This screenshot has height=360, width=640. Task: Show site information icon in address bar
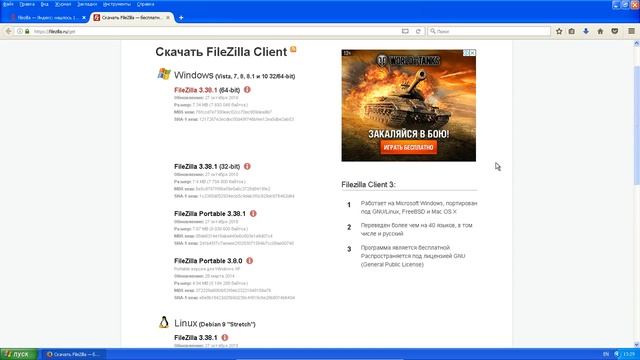pos(20,31)
